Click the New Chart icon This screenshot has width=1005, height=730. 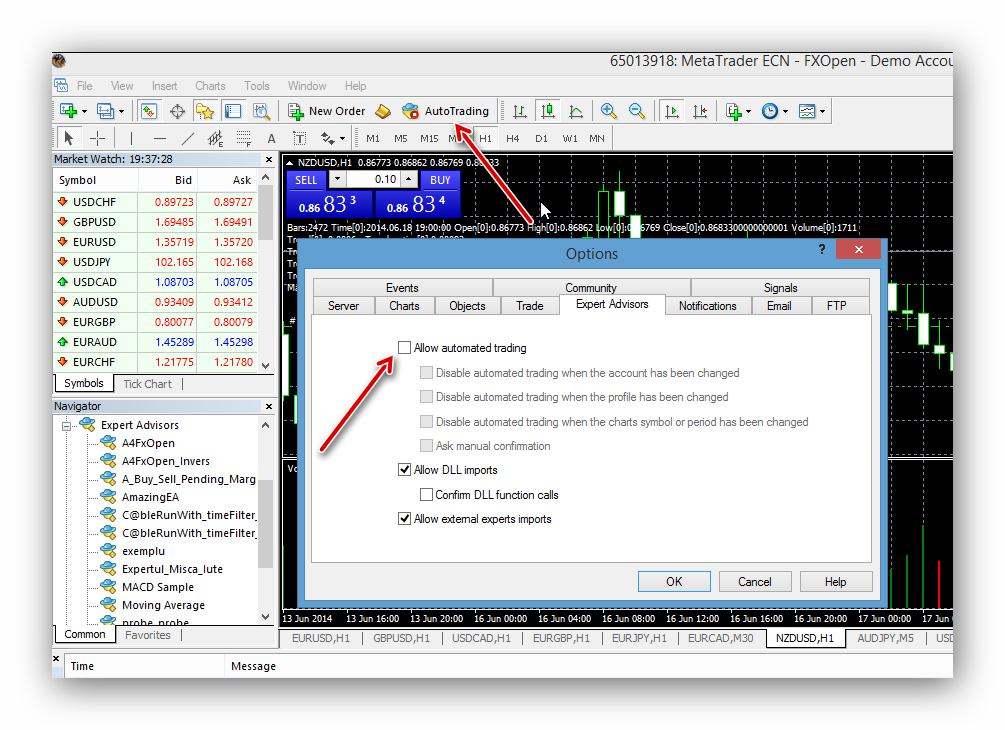[x=68, y=111]
